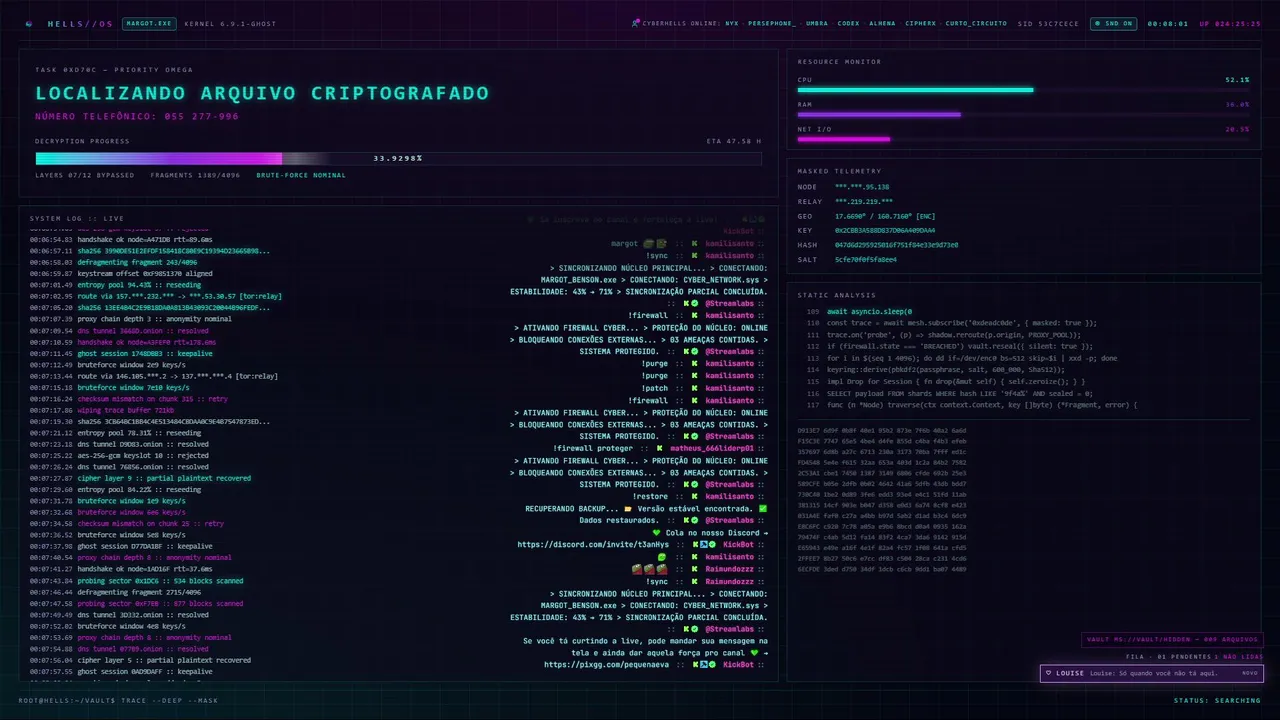Screen dimensions: 1280x720
Task: Click the ETA 47.58 H label
Action: [x=733, y=141]
